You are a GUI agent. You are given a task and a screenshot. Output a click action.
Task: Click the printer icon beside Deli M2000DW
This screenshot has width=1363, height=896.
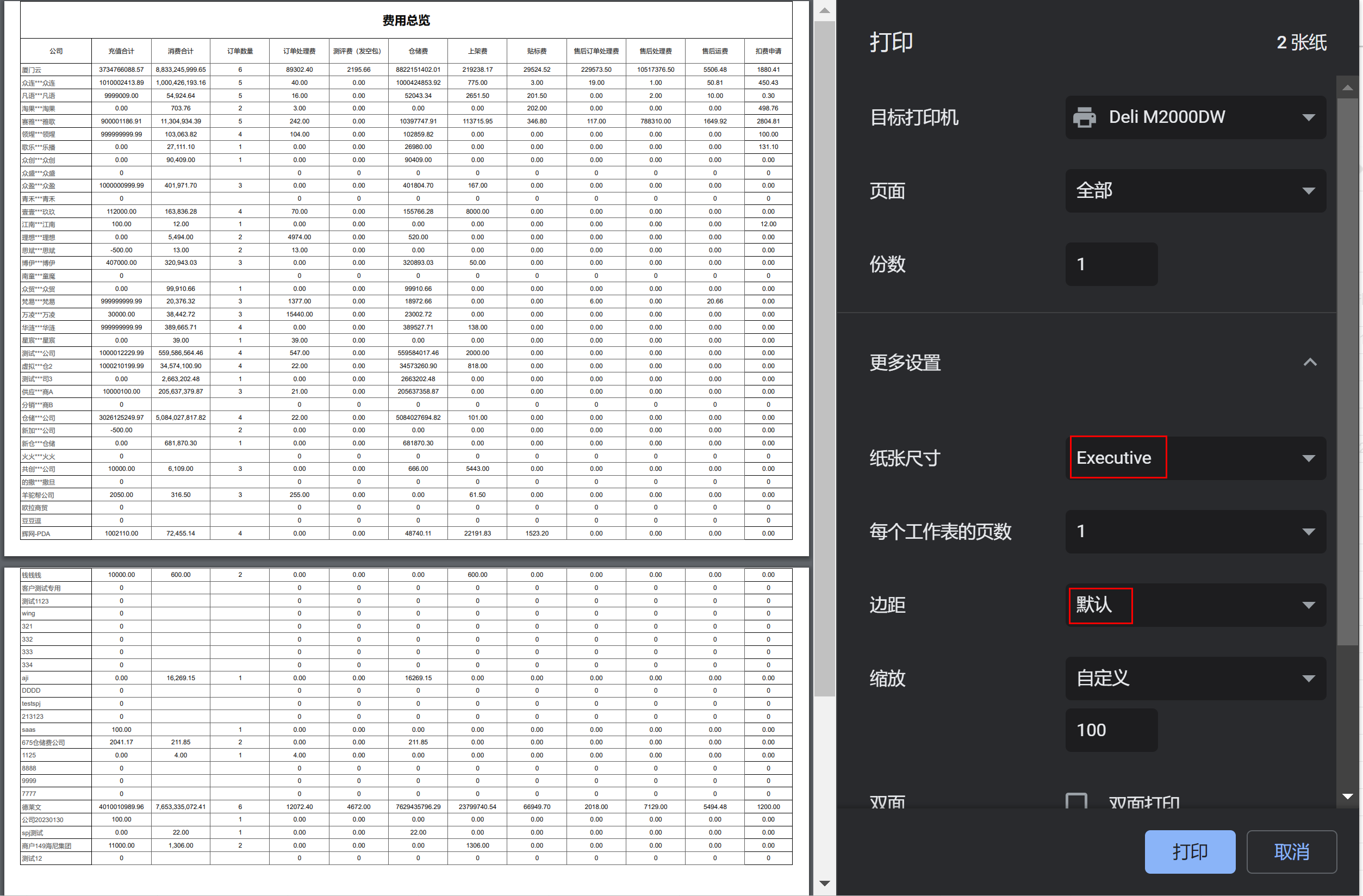click(1084, 117)
